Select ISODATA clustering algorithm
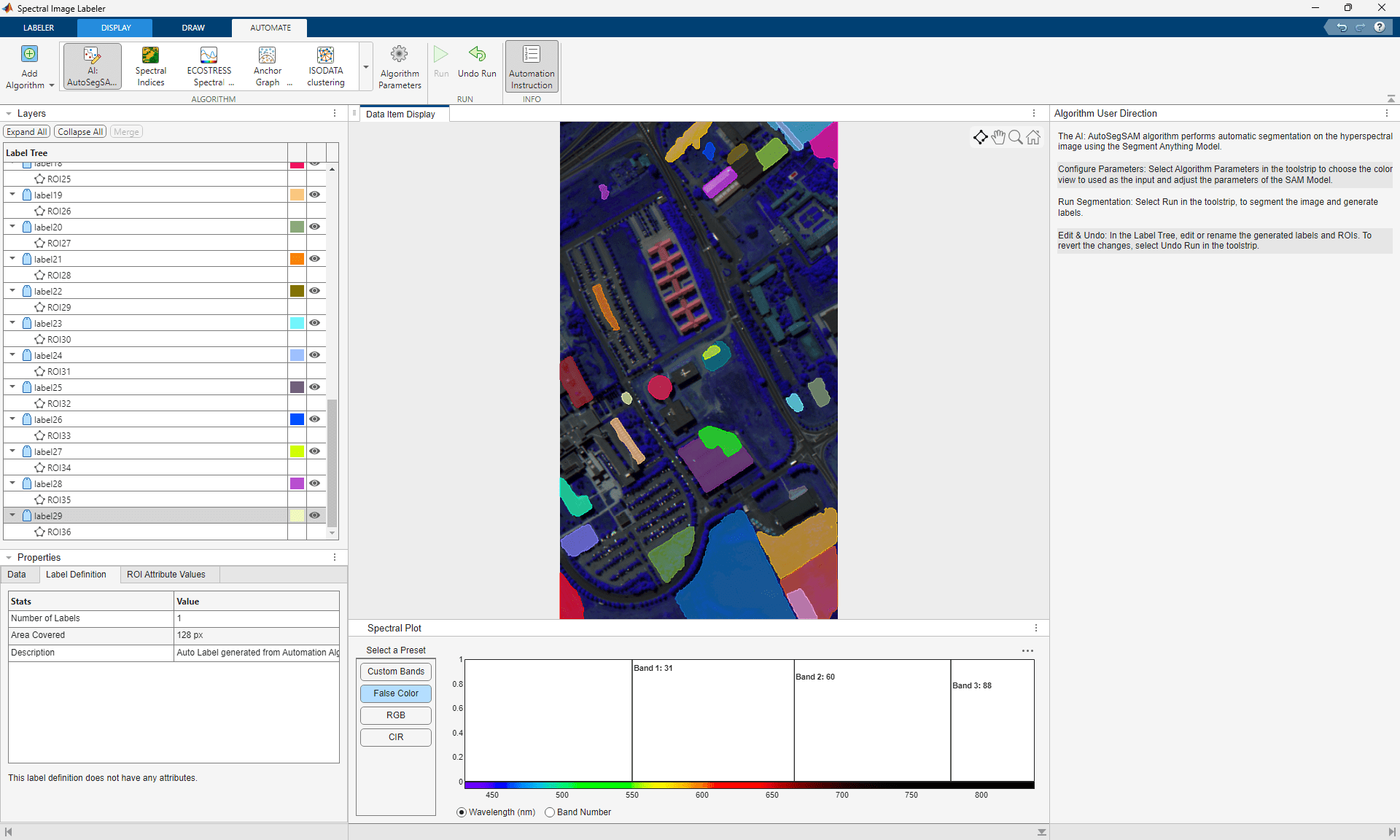Viewport: 1400px width, 840px height. (x=325, y=66)
